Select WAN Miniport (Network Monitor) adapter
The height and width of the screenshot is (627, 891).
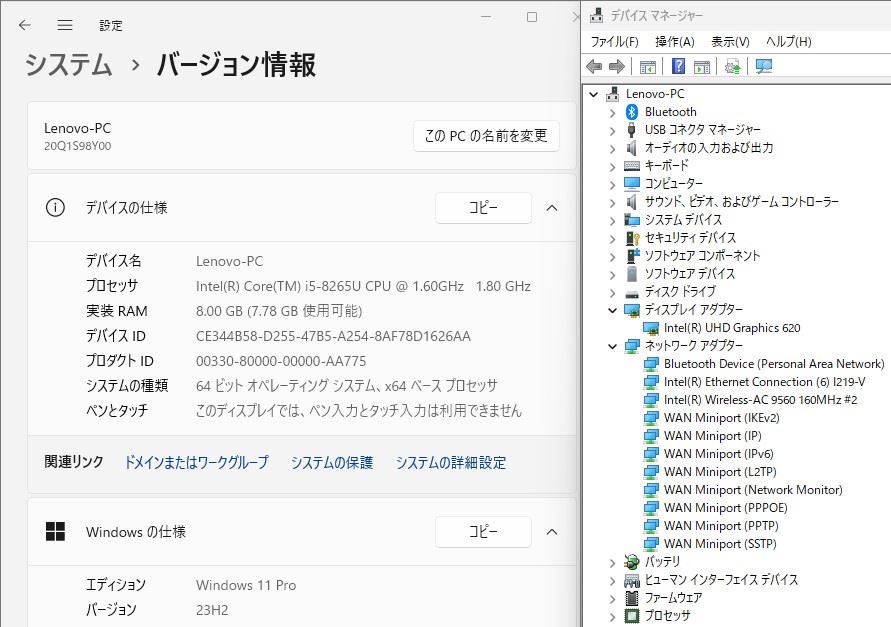pos(753,490)
